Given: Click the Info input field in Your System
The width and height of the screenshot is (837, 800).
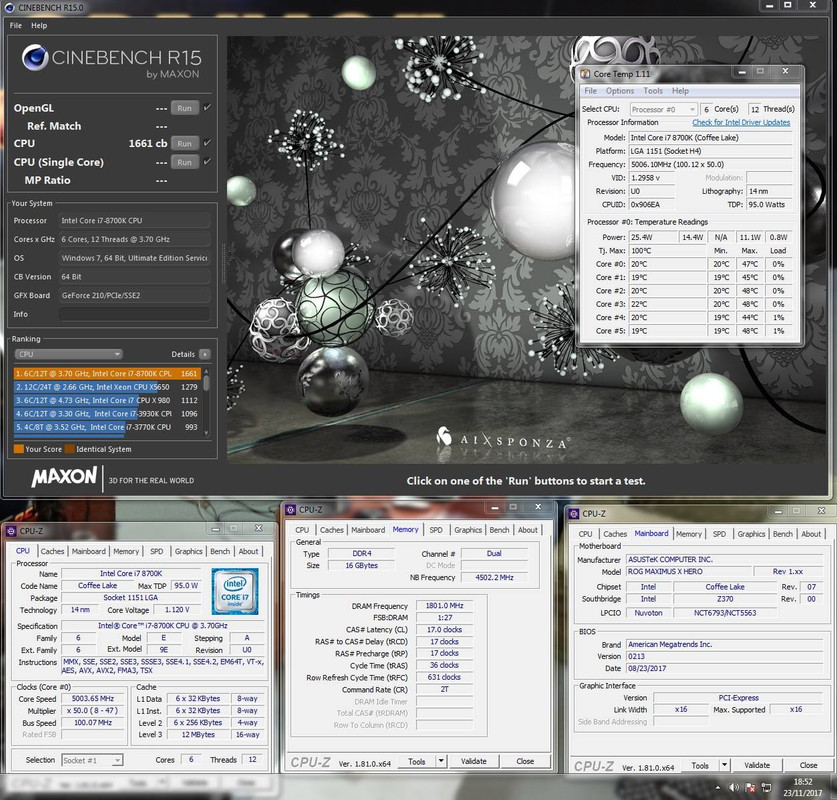Looking at the screenshot, I should coord(134,314).
